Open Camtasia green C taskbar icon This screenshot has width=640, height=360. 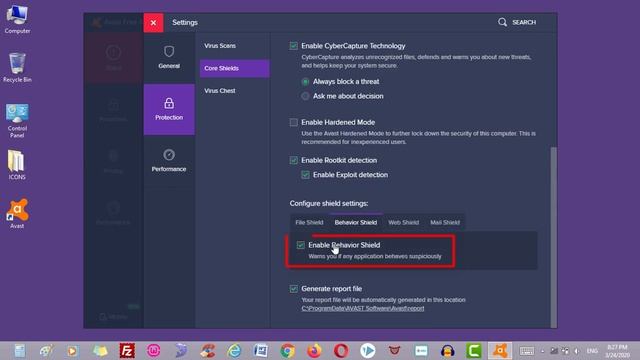473,351
